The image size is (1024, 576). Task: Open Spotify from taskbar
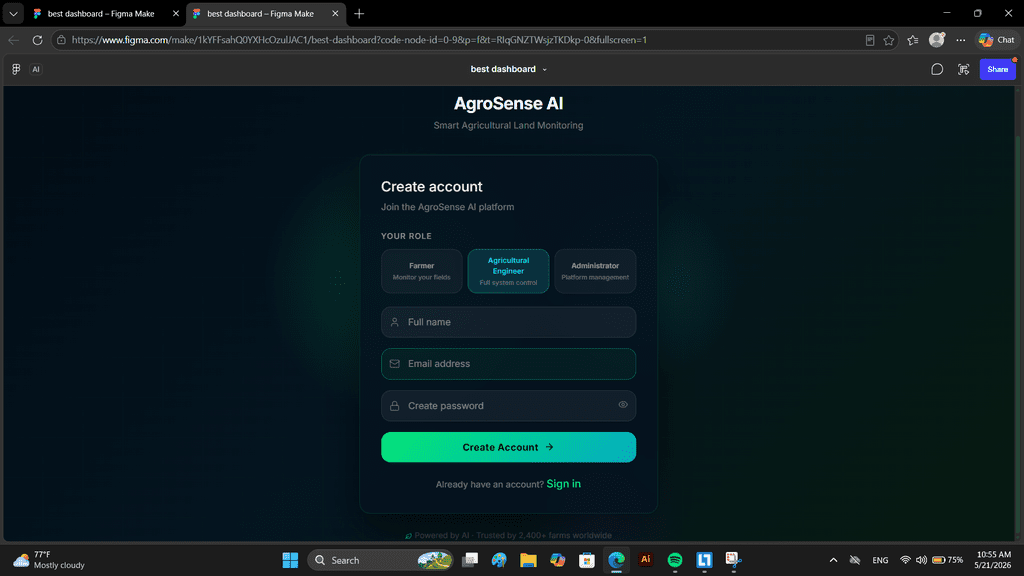click(675, 560)
